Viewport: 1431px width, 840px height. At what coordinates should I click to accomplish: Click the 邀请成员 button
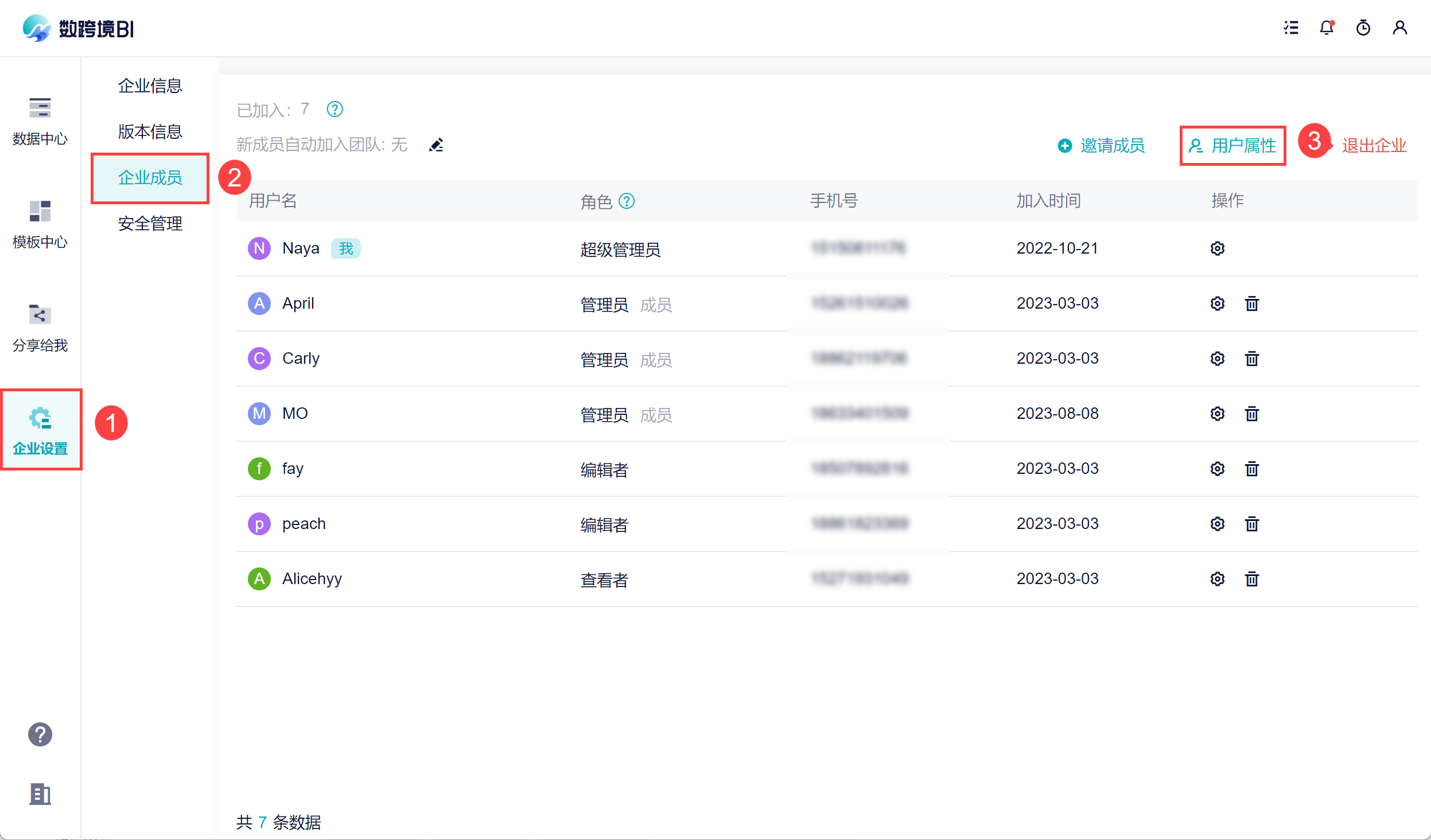(x=1101, y=146)
